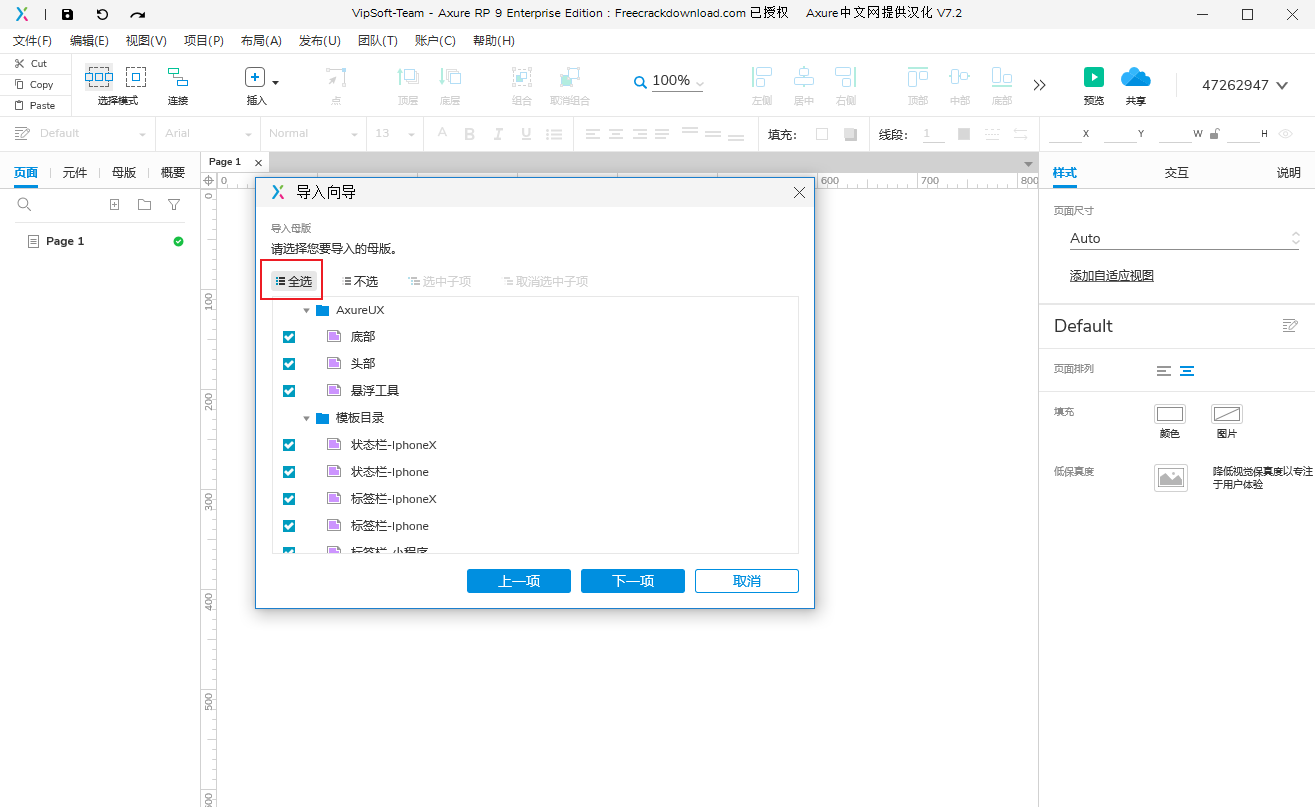Open the 插入 dropdown arrow
This screenshot has width=1315, height=807.
point(276,82)
